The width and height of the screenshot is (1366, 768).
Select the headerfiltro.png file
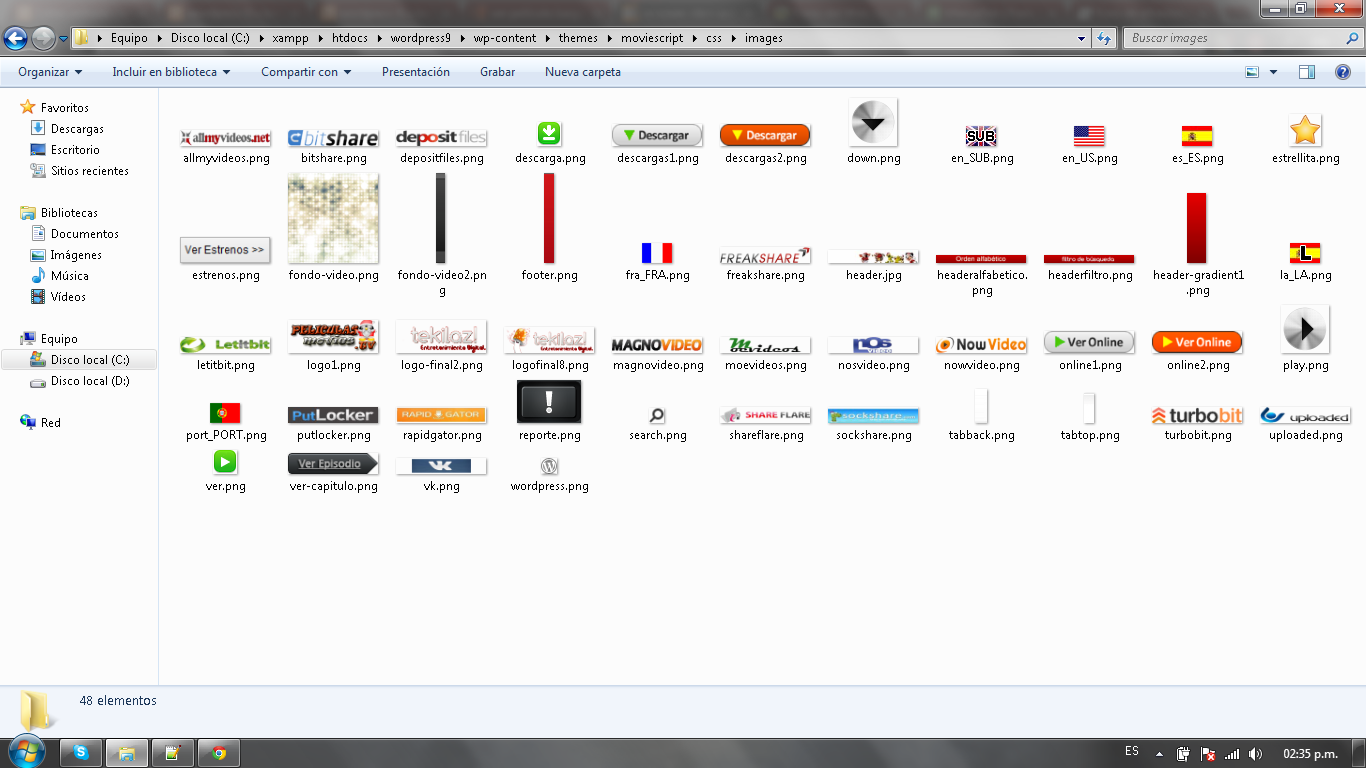(1089, 260)
